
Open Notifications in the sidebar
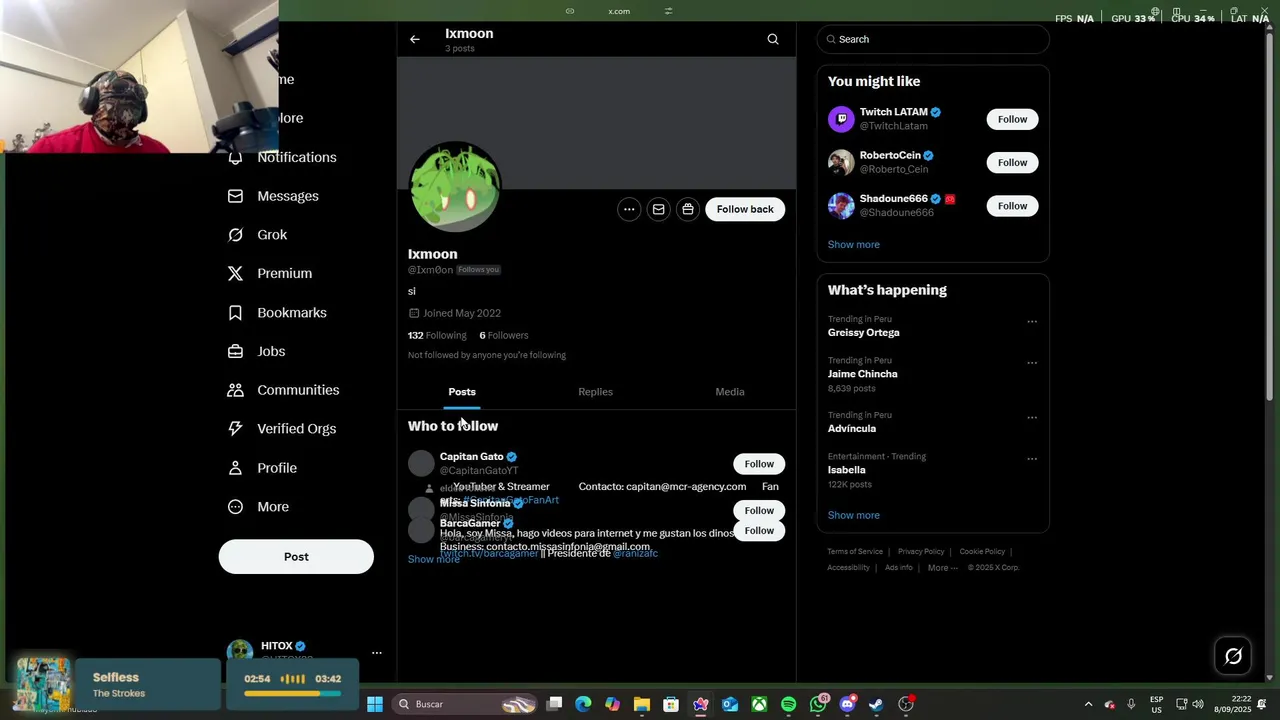pyautogui.click(x=283, y=157)
